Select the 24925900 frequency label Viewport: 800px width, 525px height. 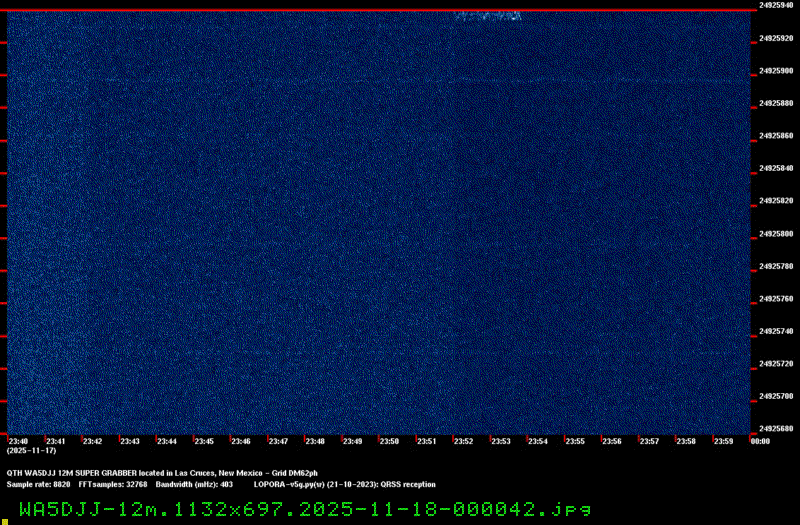point(776,70)
